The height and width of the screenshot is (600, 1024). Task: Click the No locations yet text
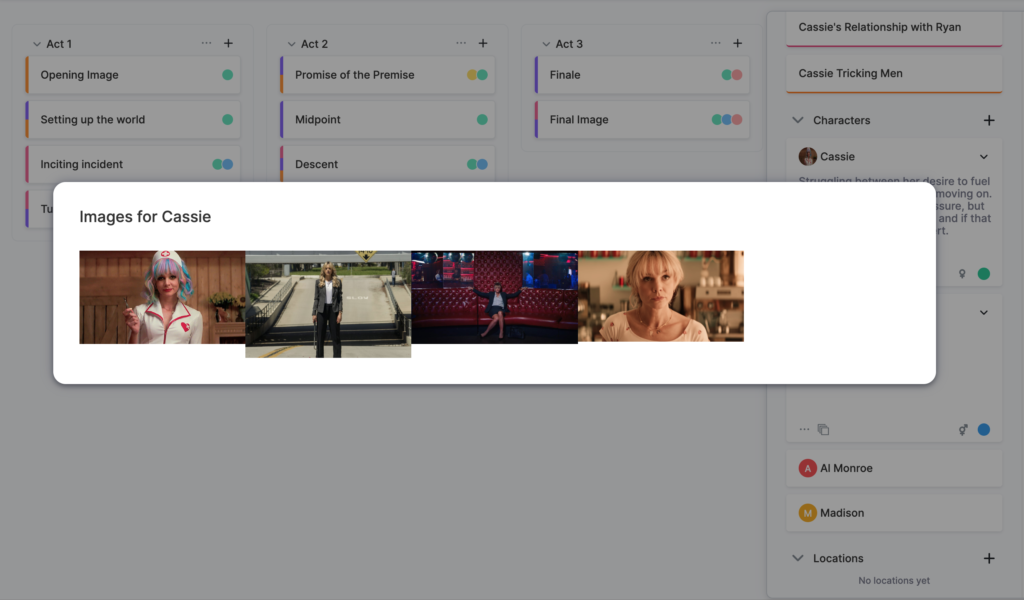click(x=894, y=580)
